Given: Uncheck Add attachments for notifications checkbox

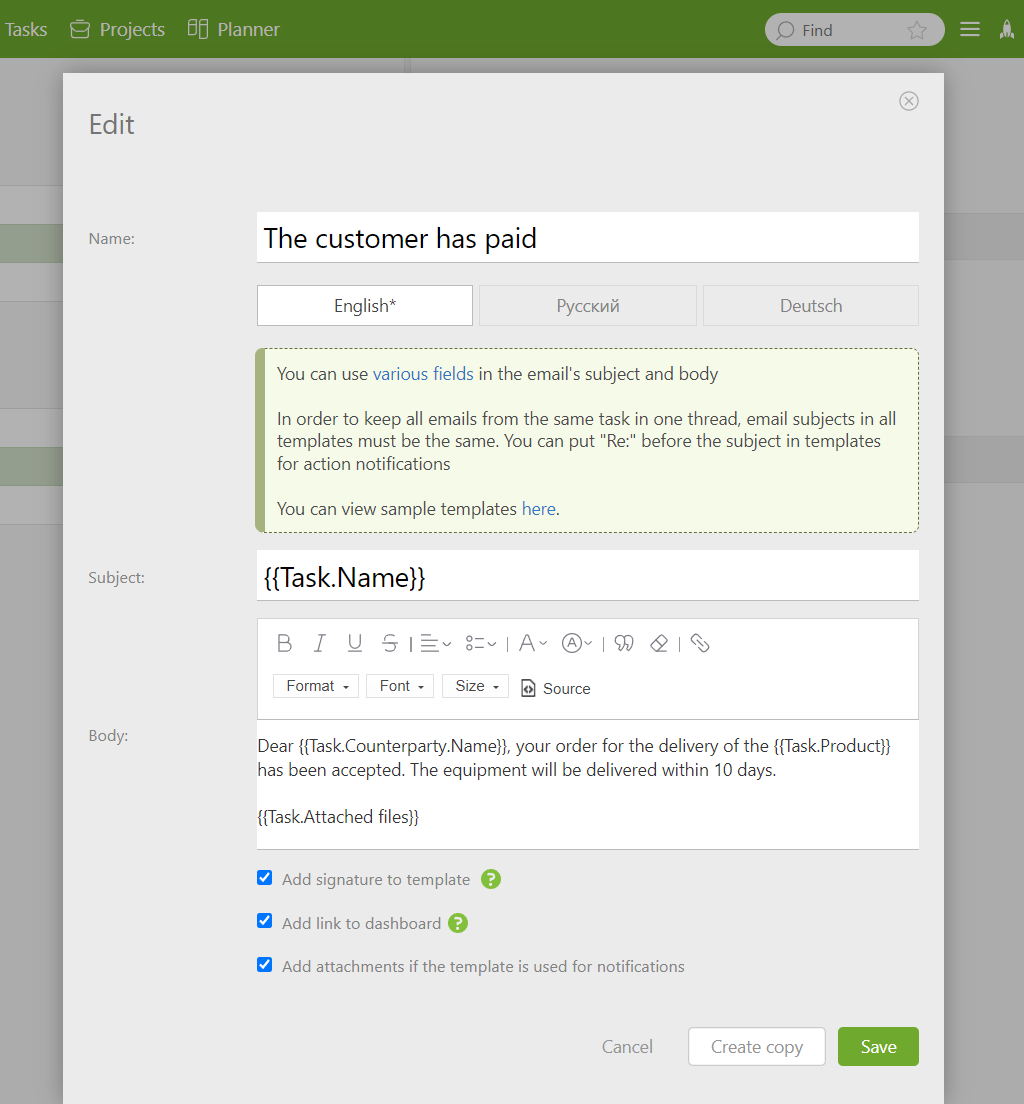Looking at the screenshot, I should point(265,965).
